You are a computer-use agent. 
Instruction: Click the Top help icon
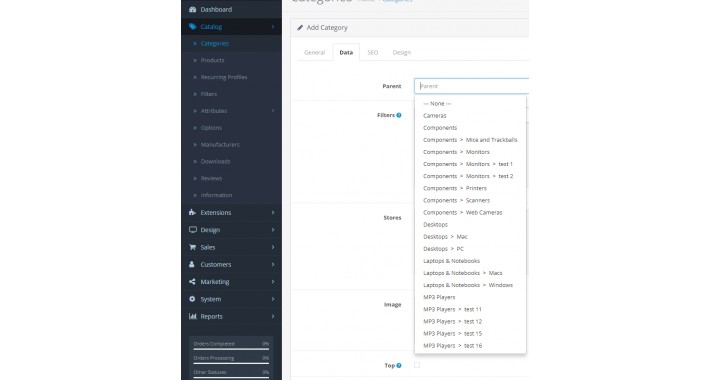coord(399,366)
